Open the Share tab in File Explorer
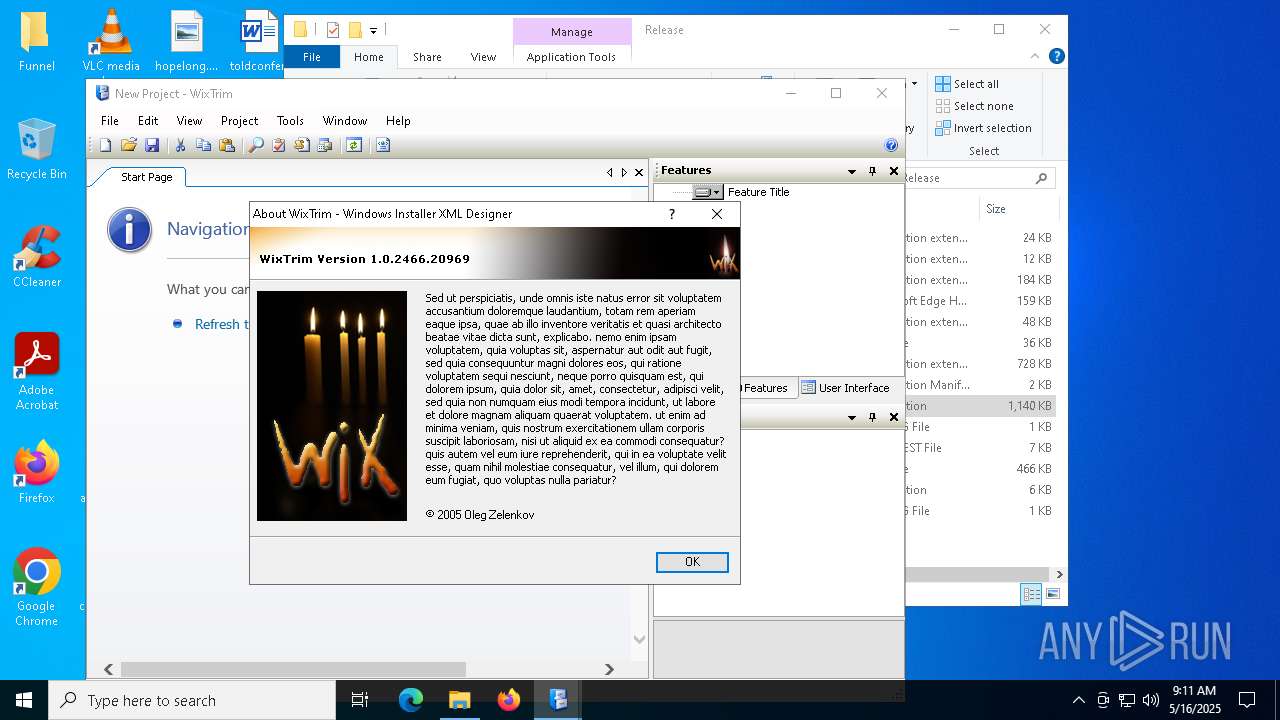The width and height of the screenshot is (1280, 720). click(x=427, y=57)
